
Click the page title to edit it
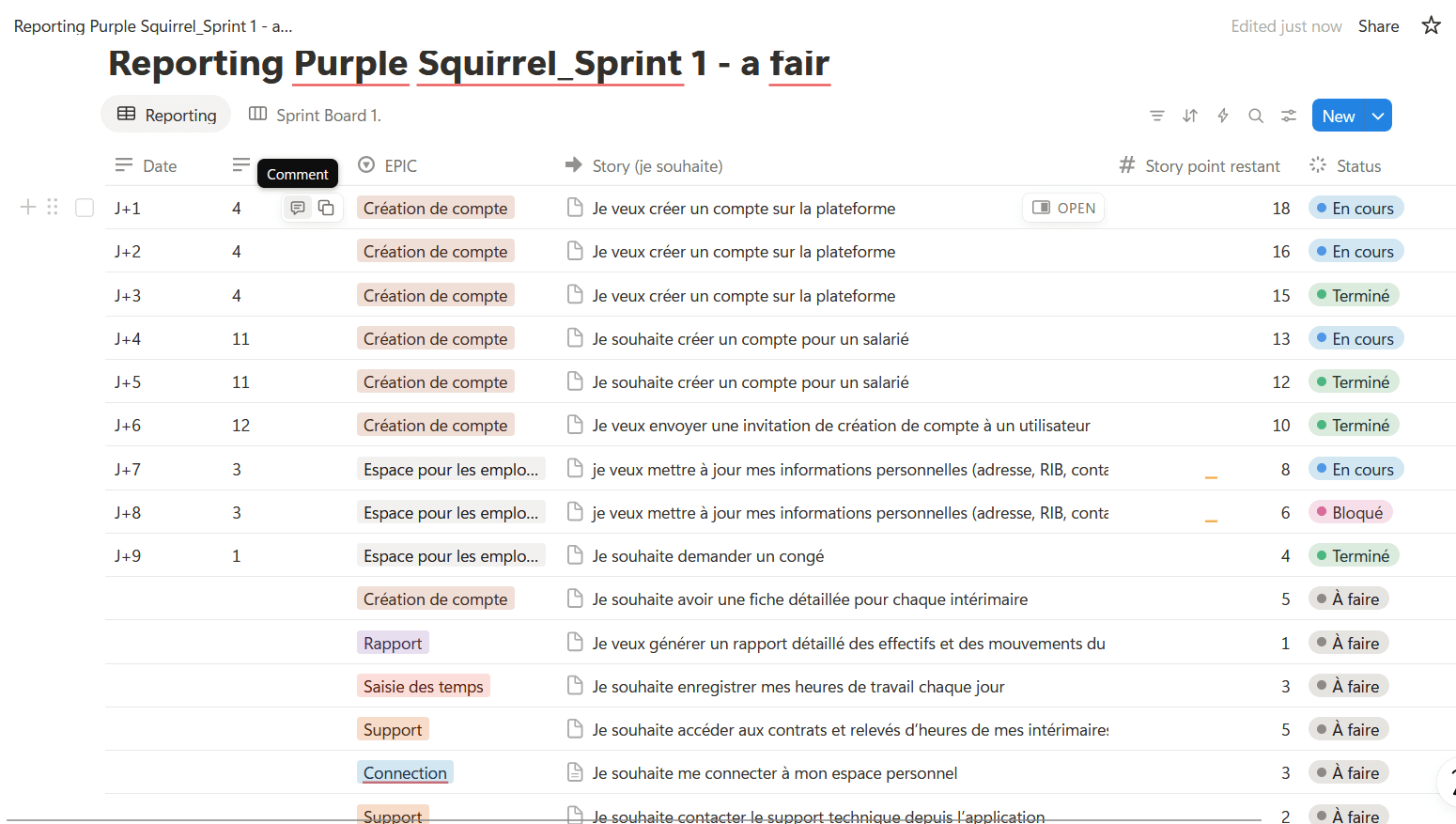pyautogui.click(x=469, y=64)
